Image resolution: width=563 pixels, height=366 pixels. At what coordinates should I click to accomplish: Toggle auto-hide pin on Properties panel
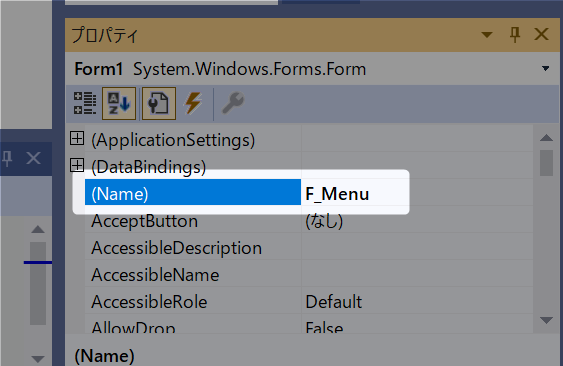[x=515, y=35]
